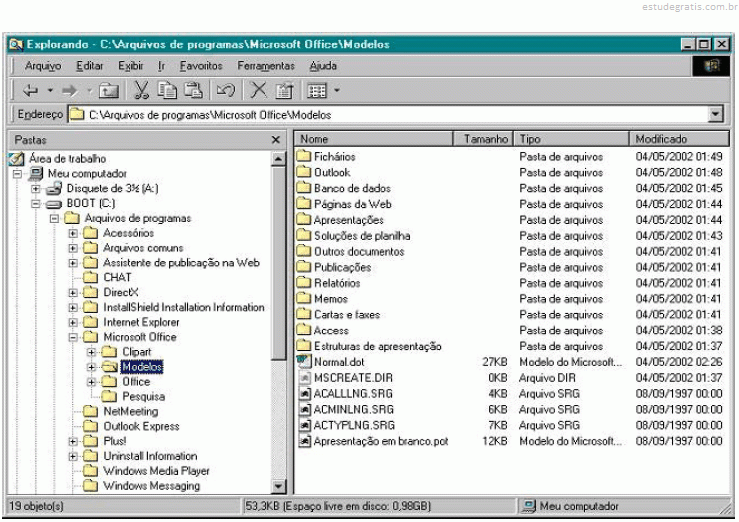Viewport: 739px width, 522px height.
Task: Open the Exibir menu
Action: (x=131, y=66)
